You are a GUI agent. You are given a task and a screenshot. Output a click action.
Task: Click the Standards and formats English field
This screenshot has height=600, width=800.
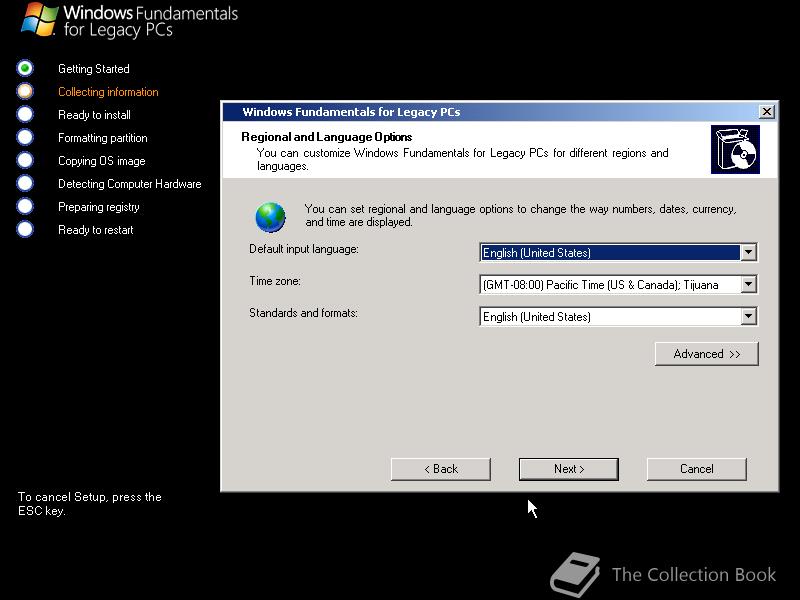618,316
